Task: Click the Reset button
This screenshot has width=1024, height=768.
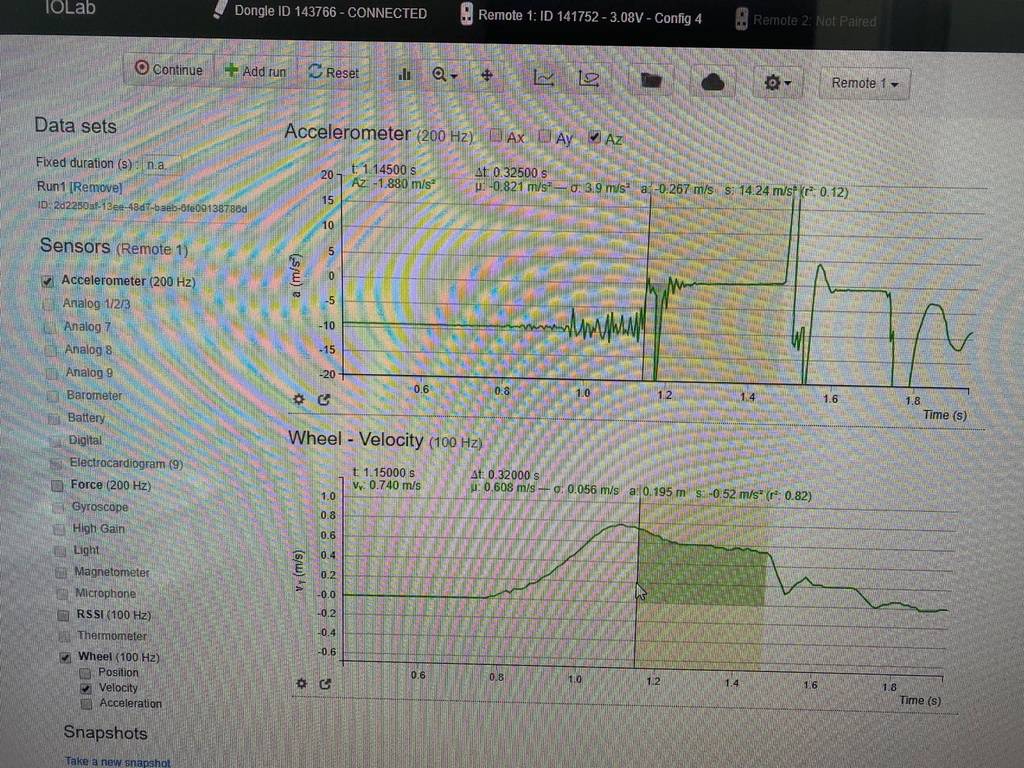Action: pyautogui.click(x=334, y=72)
